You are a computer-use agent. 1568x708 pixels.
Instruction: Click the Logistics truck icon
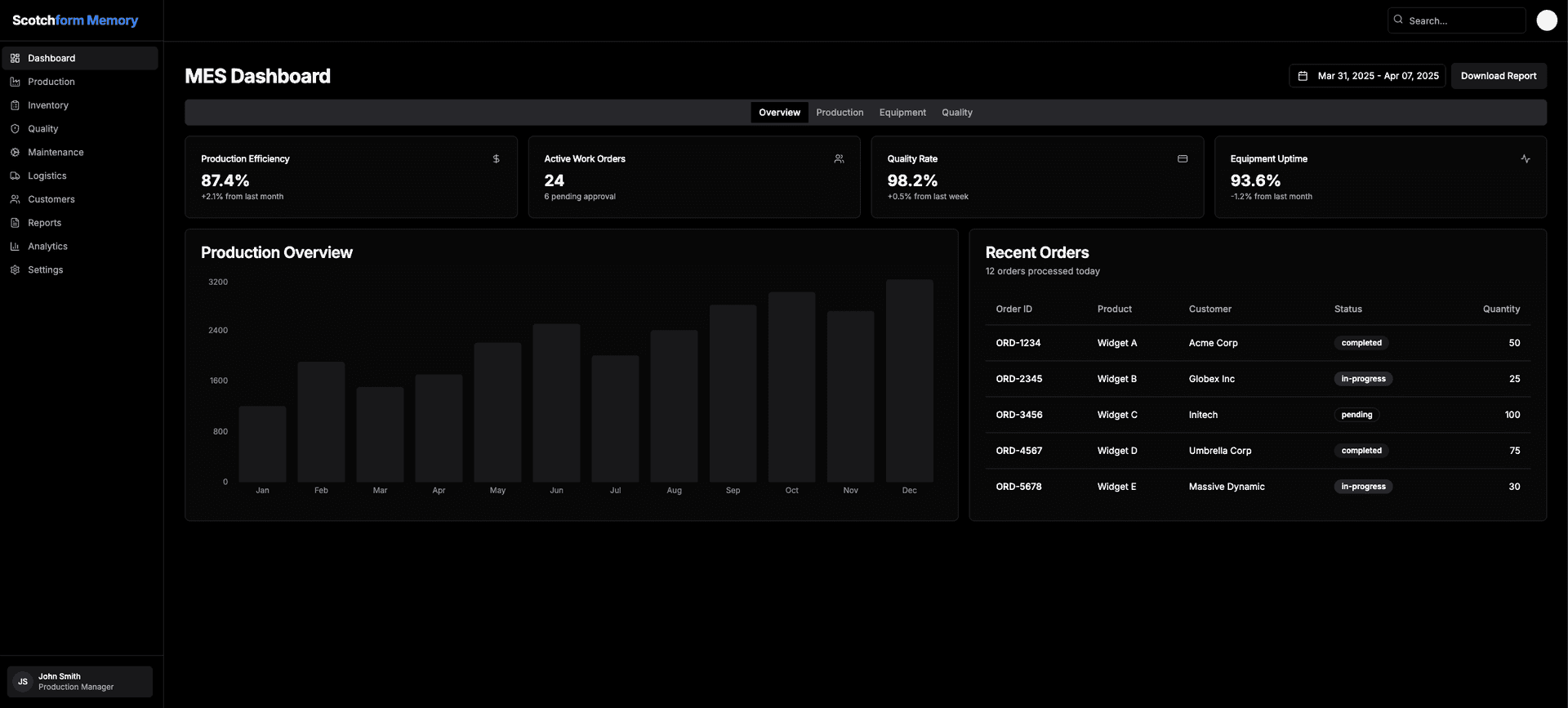15,176
